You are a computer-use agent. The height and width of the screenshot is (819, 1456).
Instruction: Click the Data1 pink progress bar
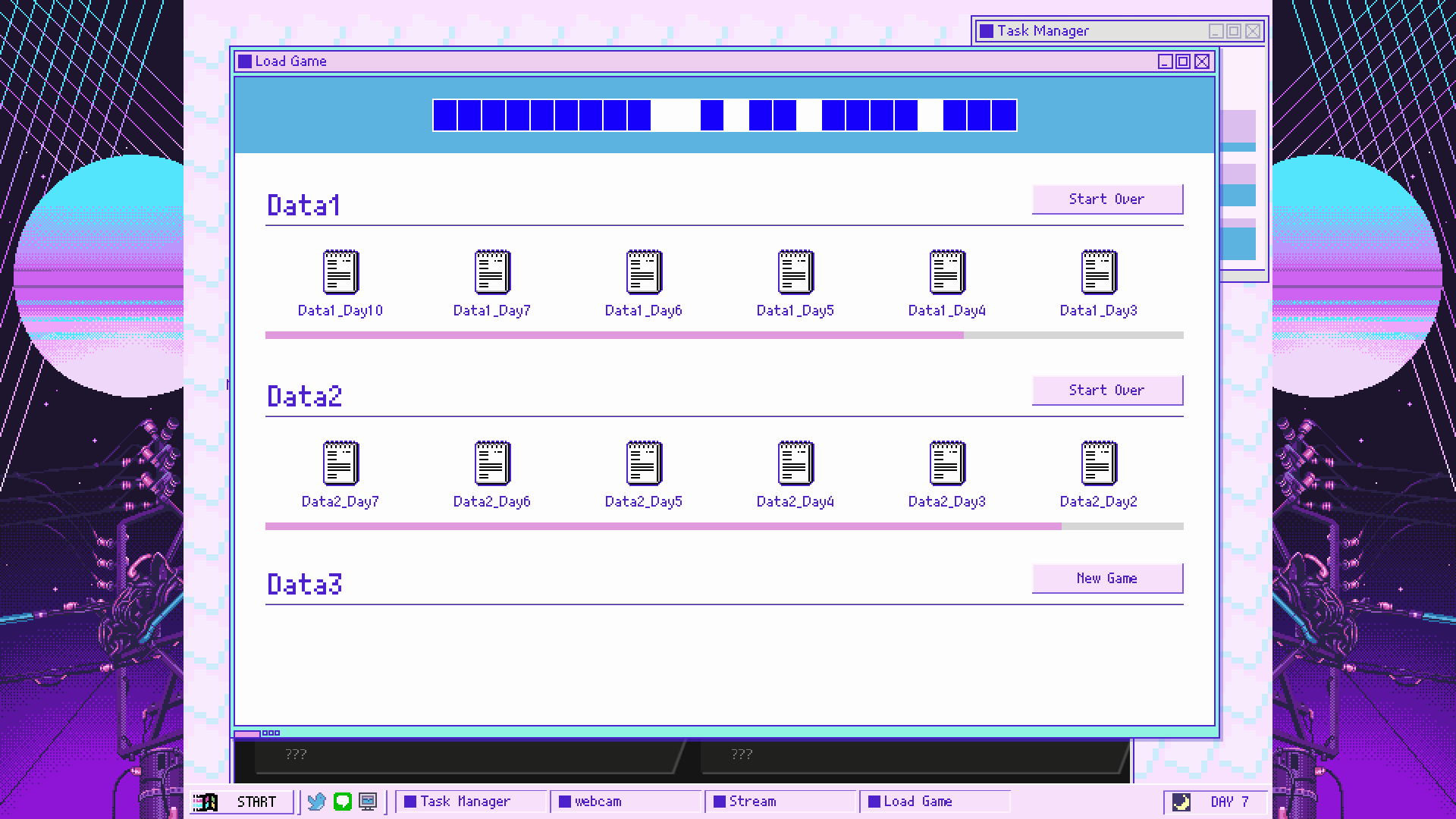pyautogui.click(x=614, y=335)
